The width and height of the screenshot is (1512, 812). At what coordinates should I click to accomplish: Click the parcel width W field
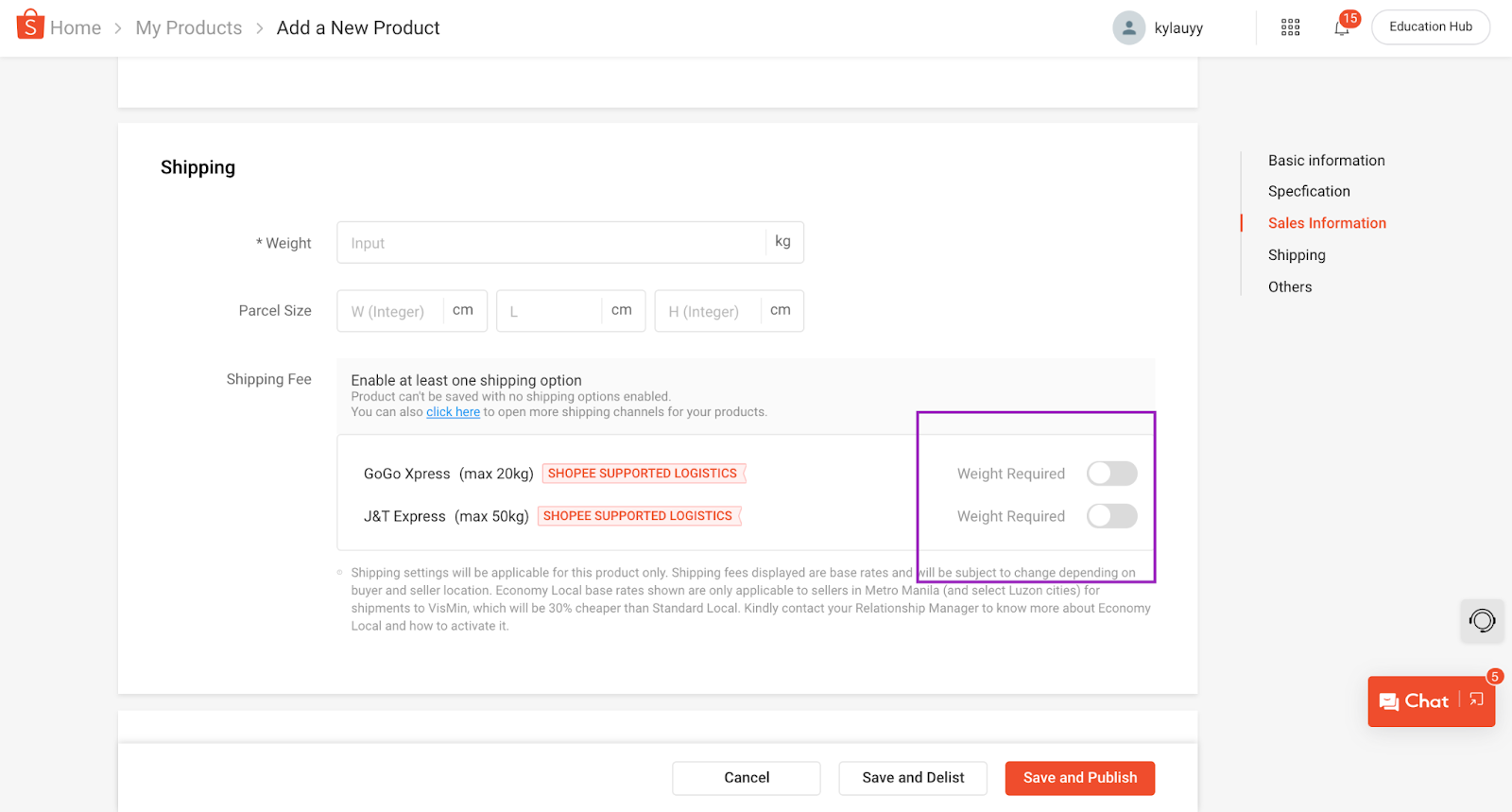(x=412, y=311)
